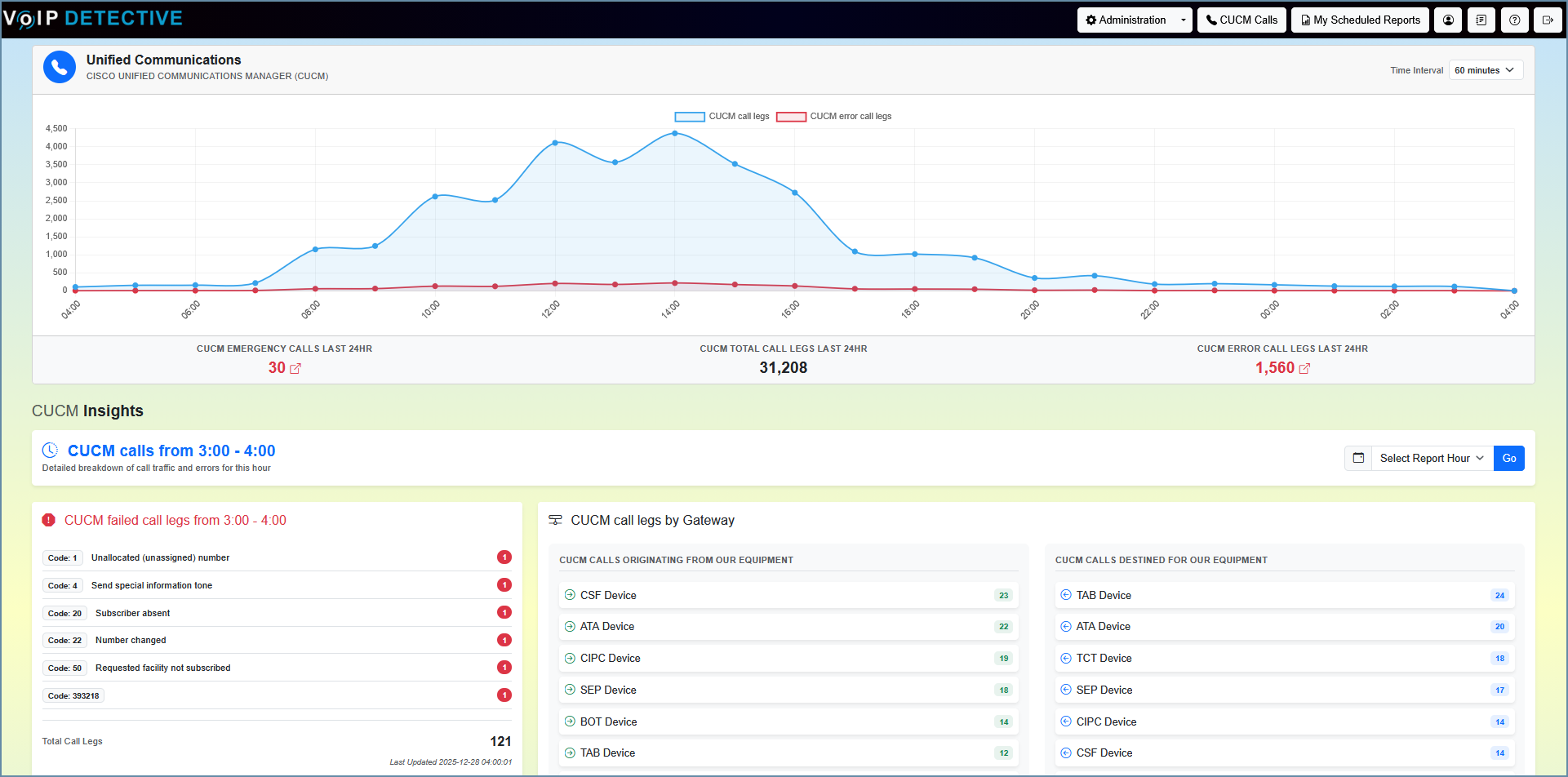Click 'Number changed' row text
The width and height of the screenshot is (1568, 777).
click(x=131, y=641)
